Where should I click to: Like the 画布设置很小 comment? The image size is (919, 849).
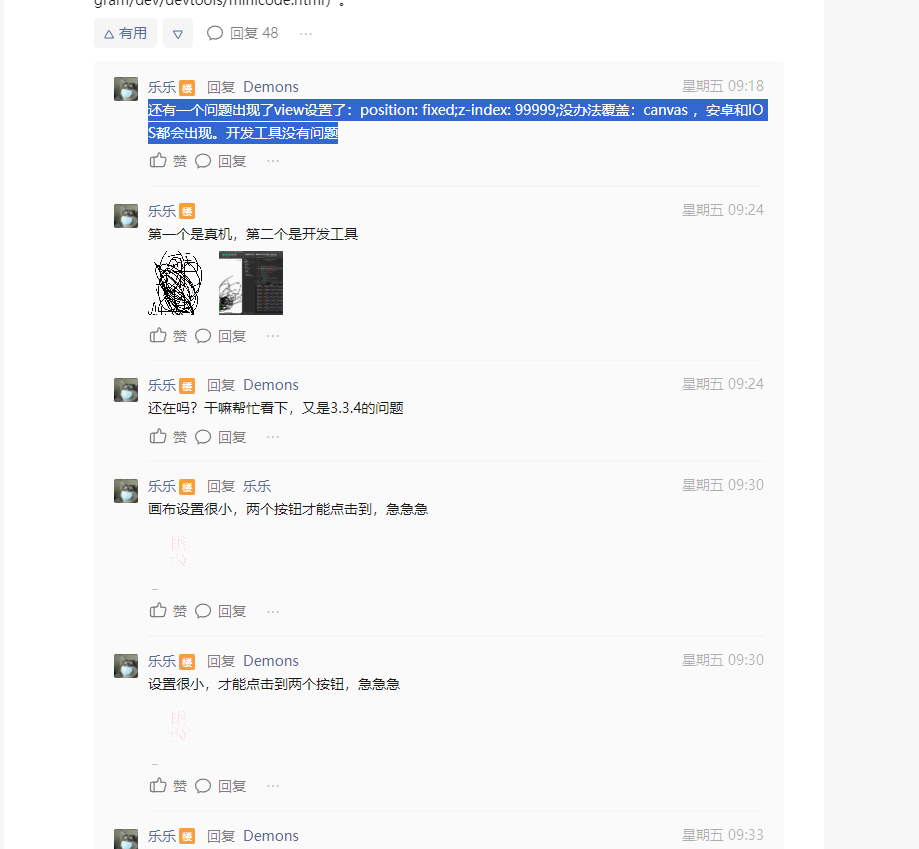point(168,611)
